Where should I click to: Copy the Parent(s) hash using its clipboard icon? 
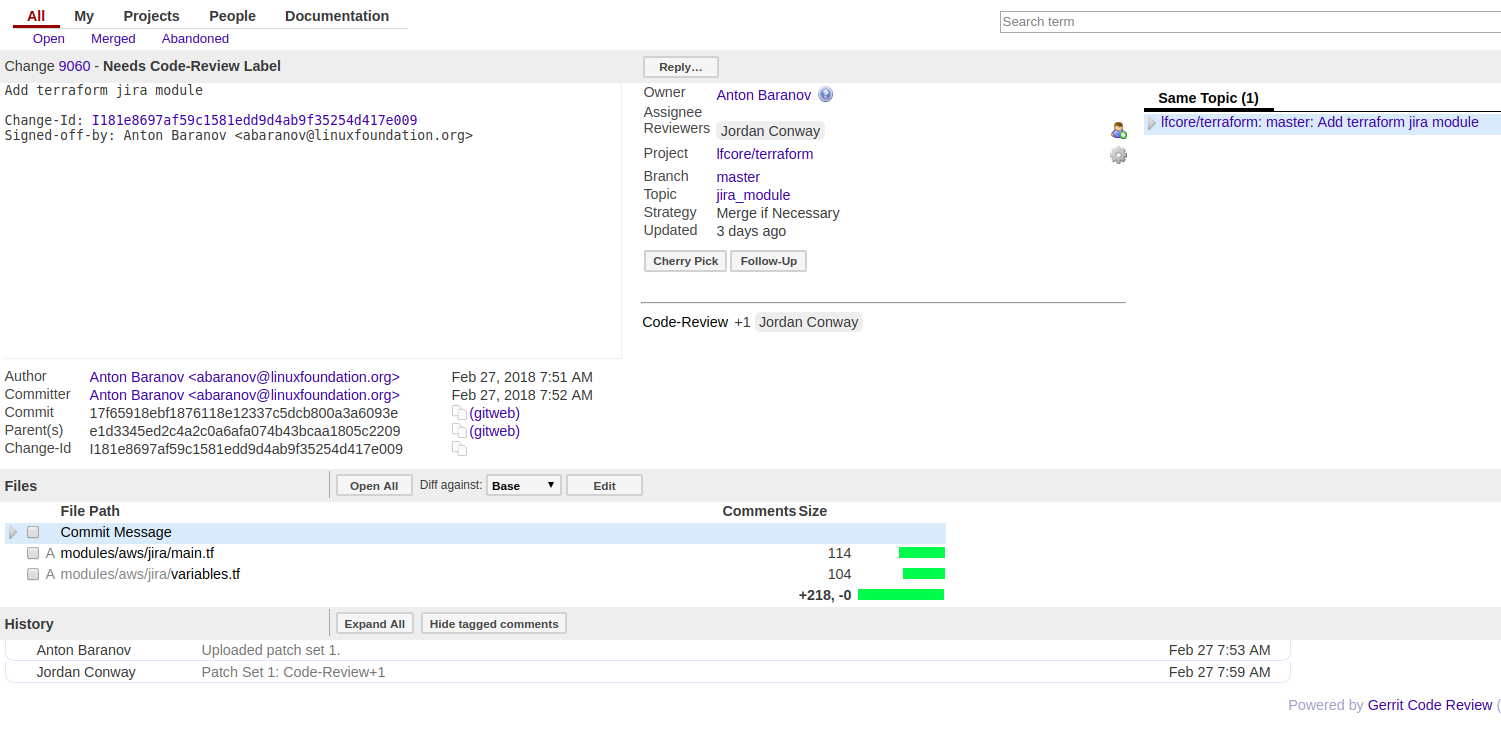(459, 431)
